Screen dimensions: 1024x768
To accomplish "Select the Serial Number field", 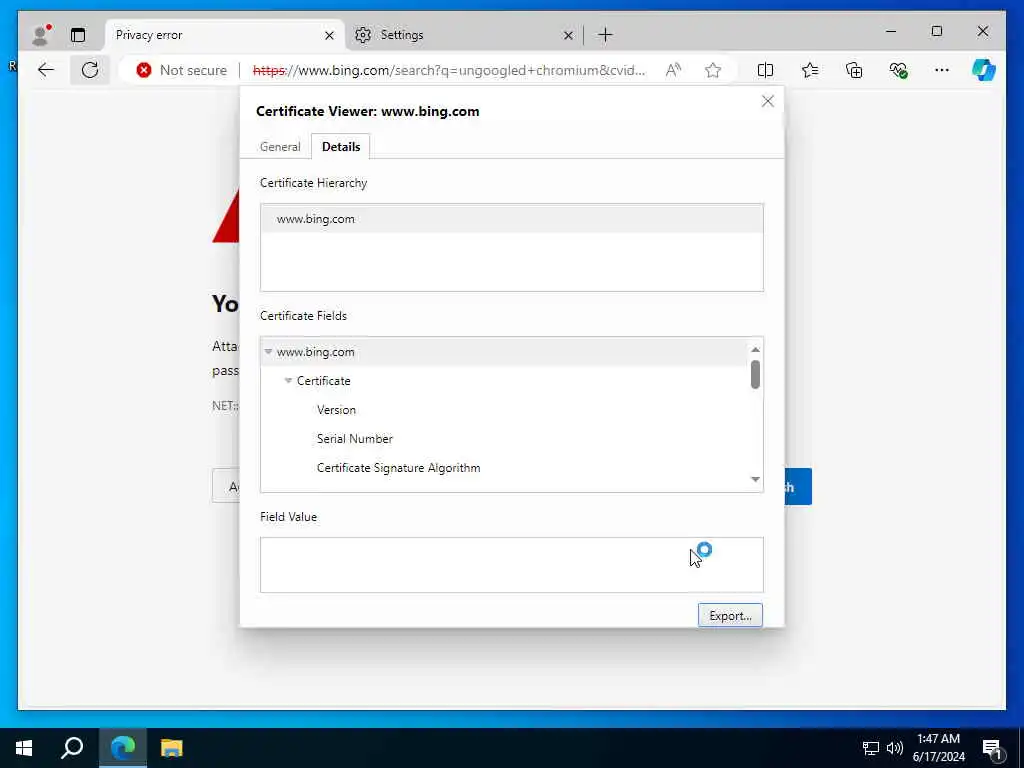I will [x=355, y=439].
